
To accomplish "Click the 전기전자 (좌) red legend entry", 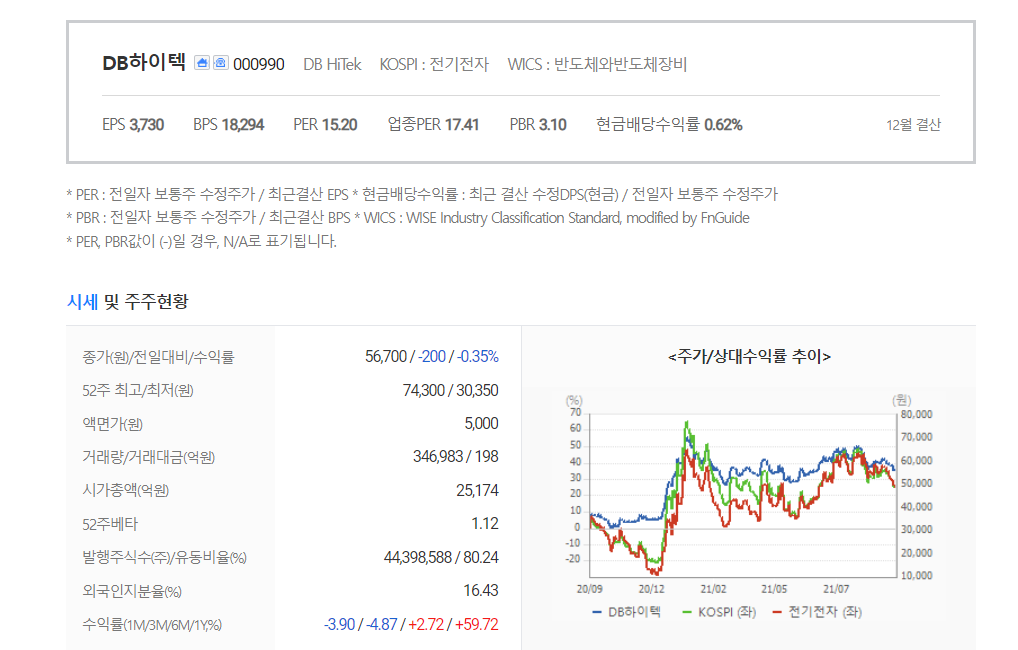I will [817, 612].
